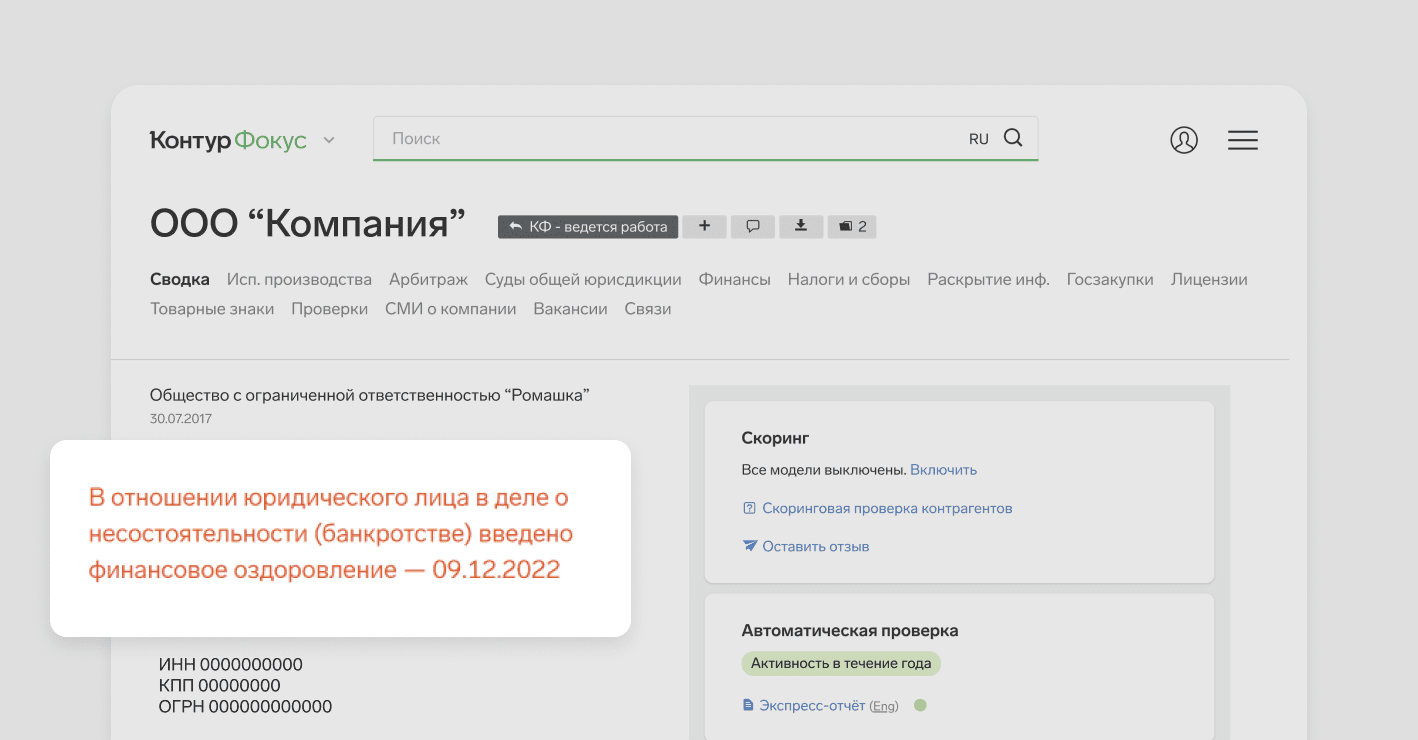Click the full name Общество с ограниченной ответственностью
1418x740 pixels.
(370, 395)
